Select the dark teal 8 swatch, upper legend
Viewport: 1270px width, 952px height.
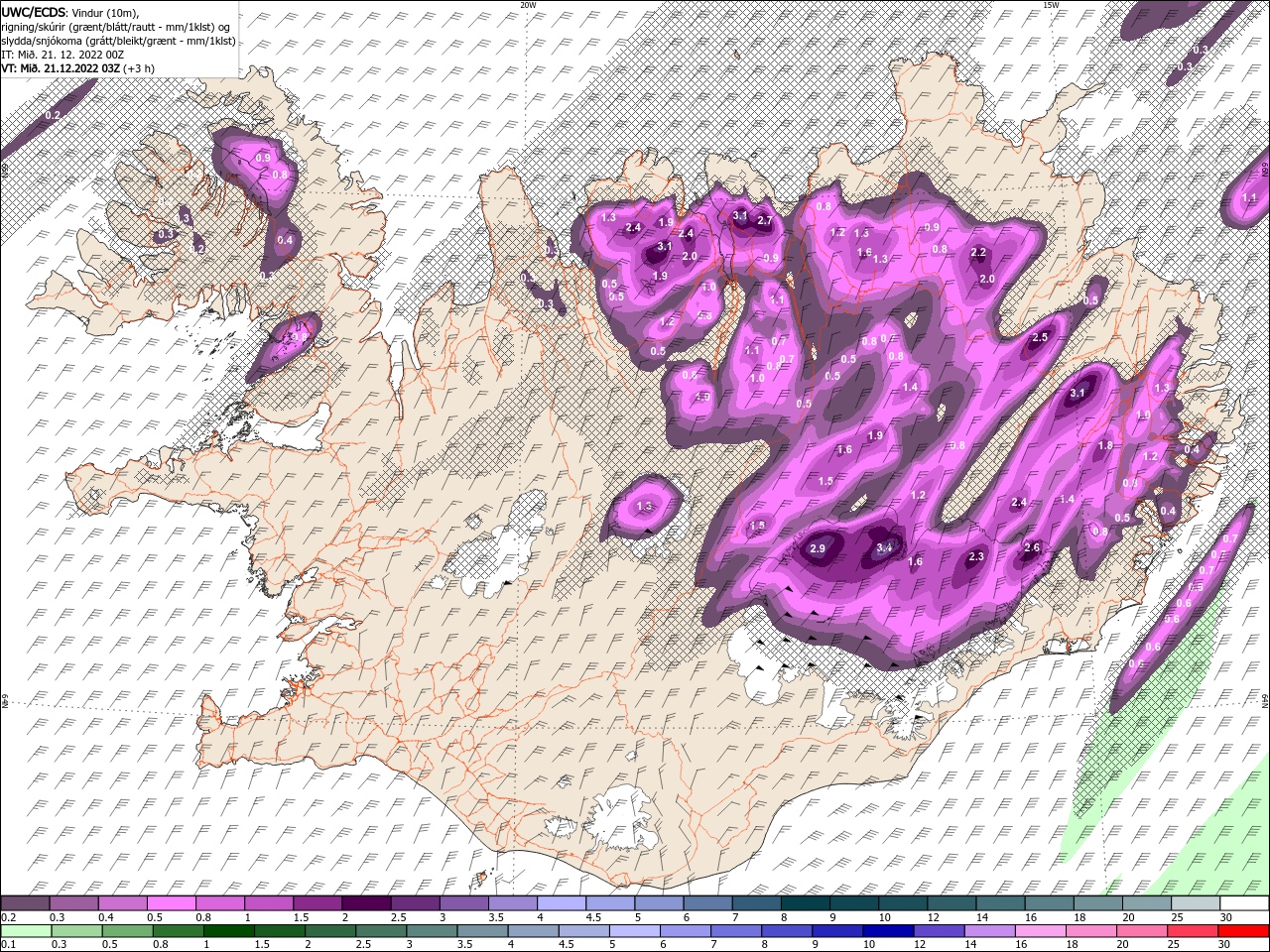click(x=806, y=903)
